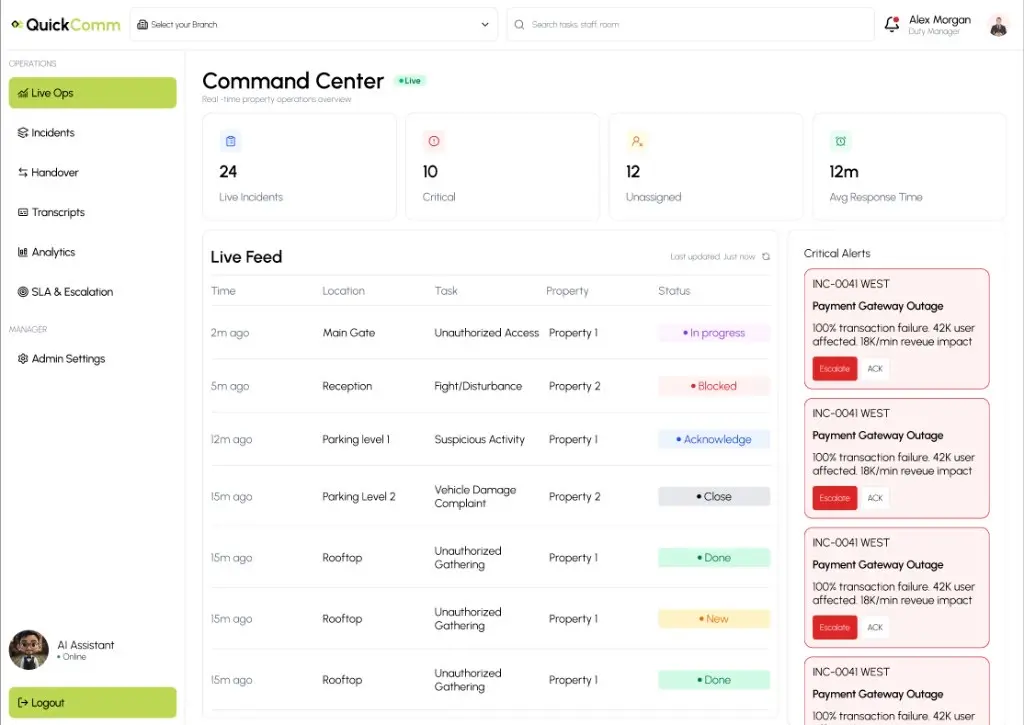Click the 12m ago timestamp

[231, 440]
